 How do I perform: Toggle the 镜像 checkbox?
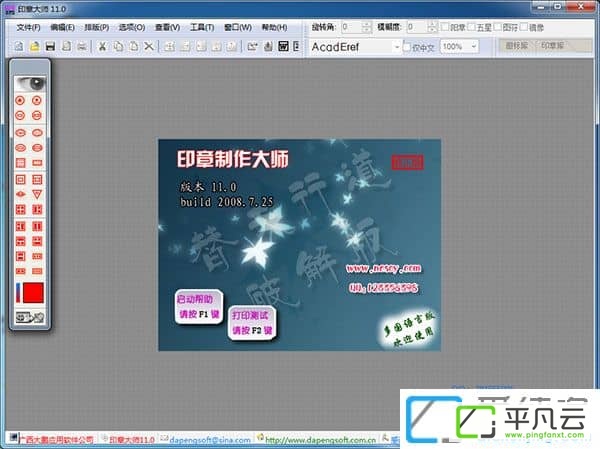click(524, 27)
